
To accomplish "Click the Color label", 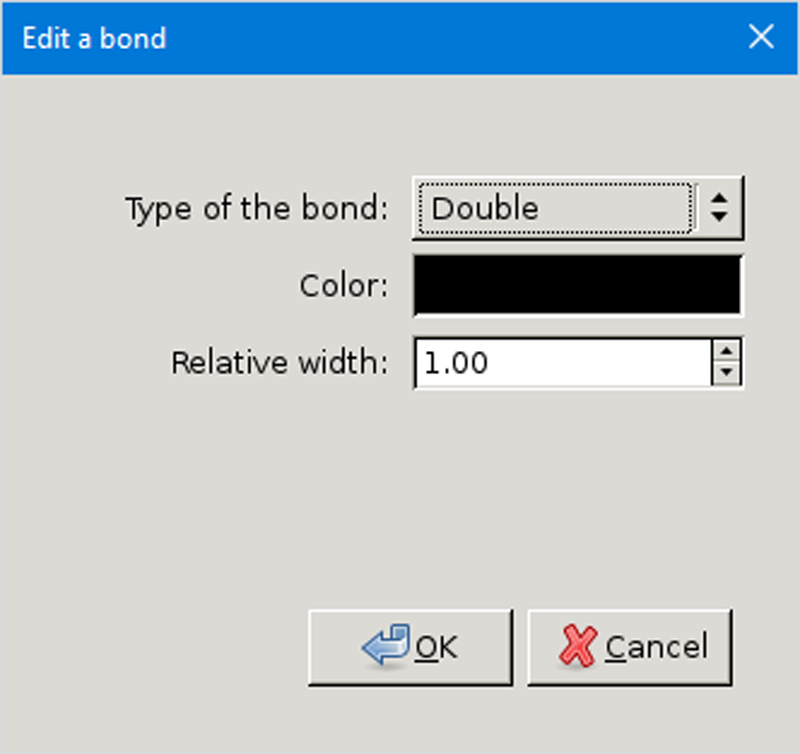I will [344, 284].
